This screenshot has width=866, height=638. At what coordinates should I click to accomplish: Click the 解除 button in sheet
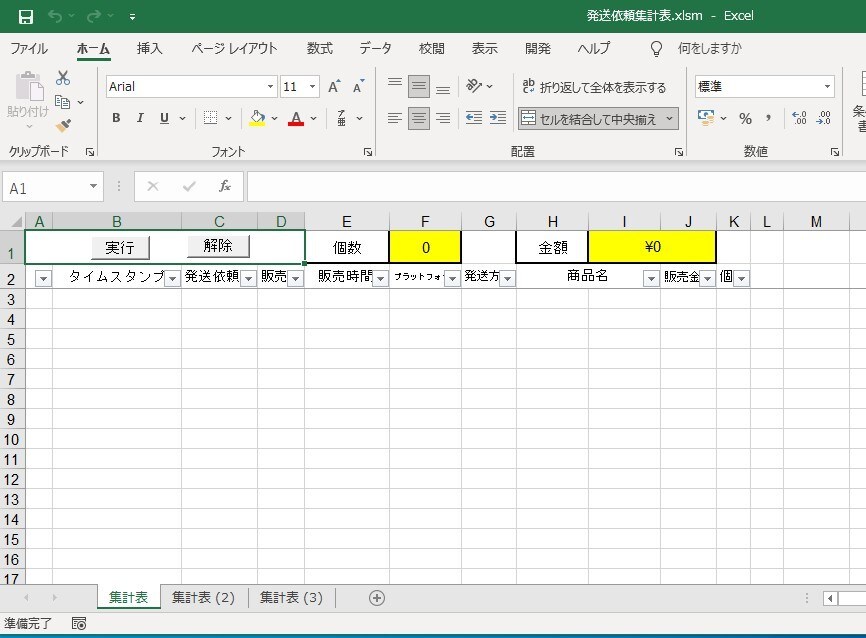pyautogui.click(x=218, y=246)
